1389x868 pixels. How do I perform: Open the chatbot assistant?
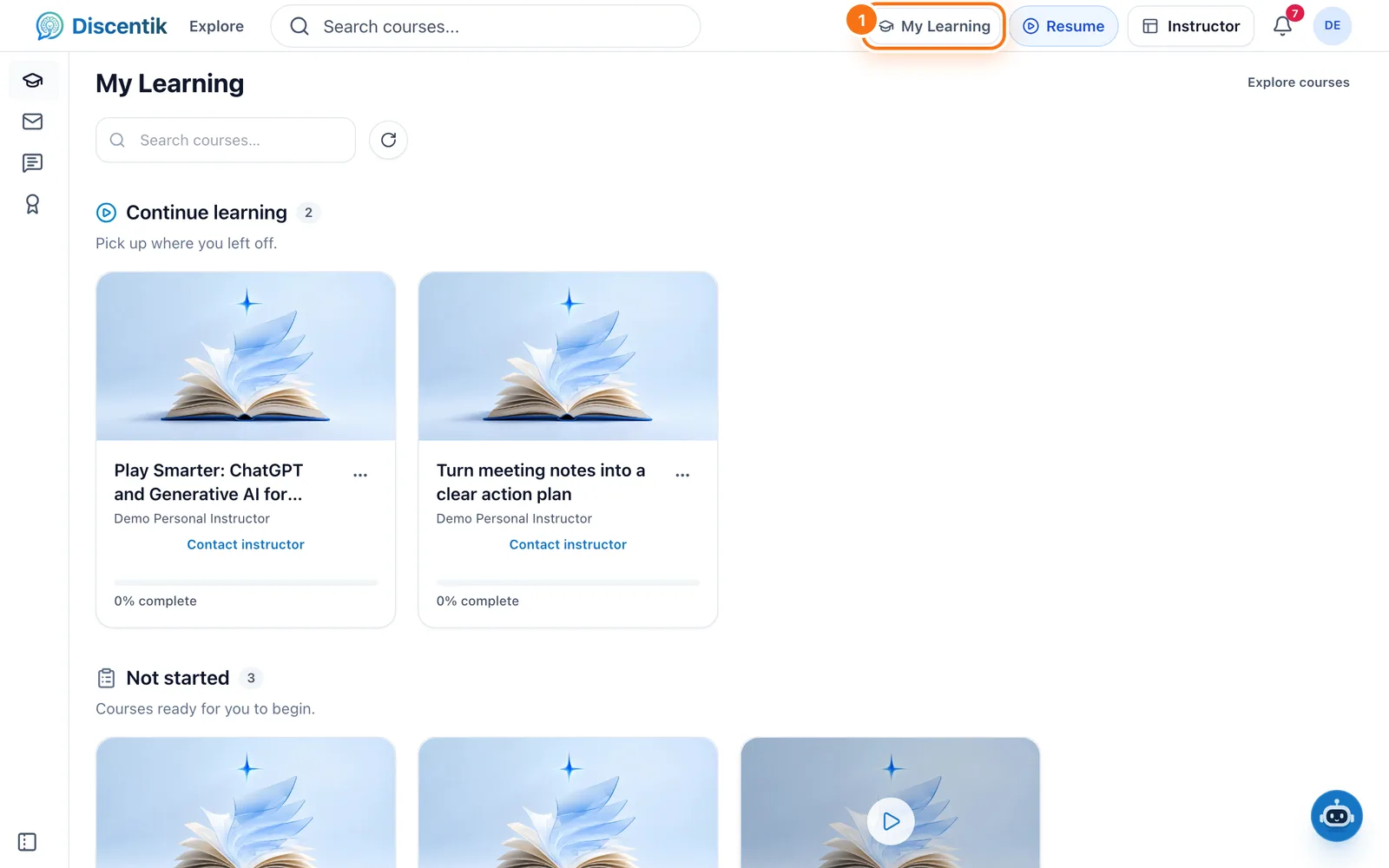pos(1336,816)
